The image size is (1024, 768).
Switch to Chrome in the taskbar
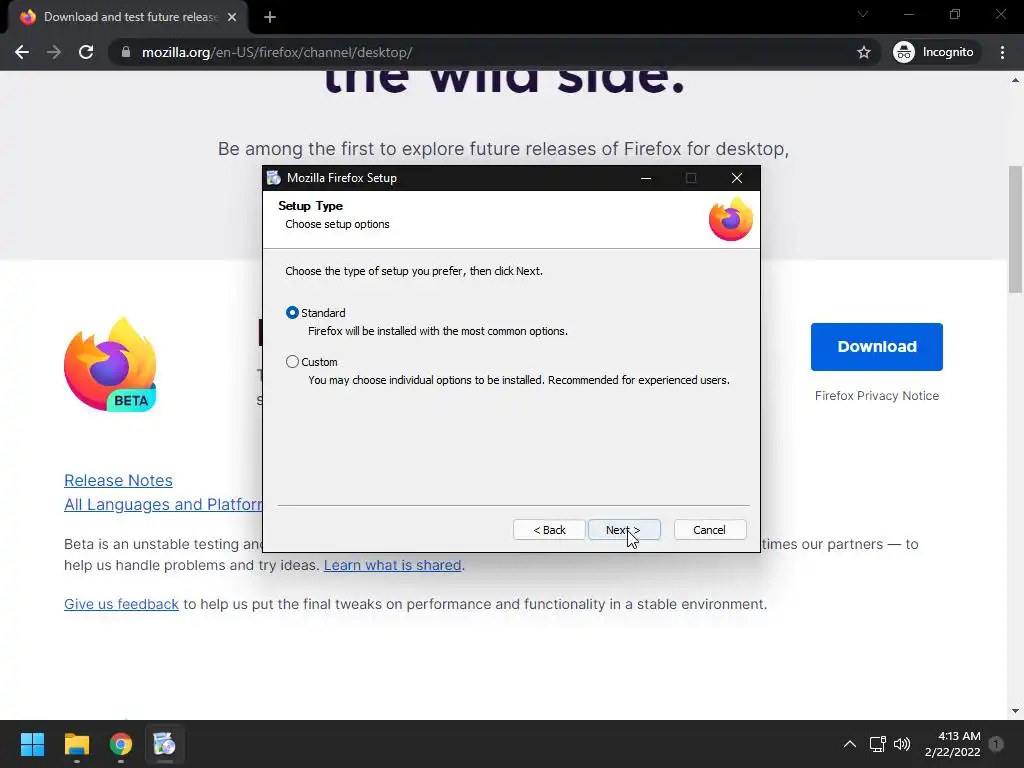(x=121, y=744)
